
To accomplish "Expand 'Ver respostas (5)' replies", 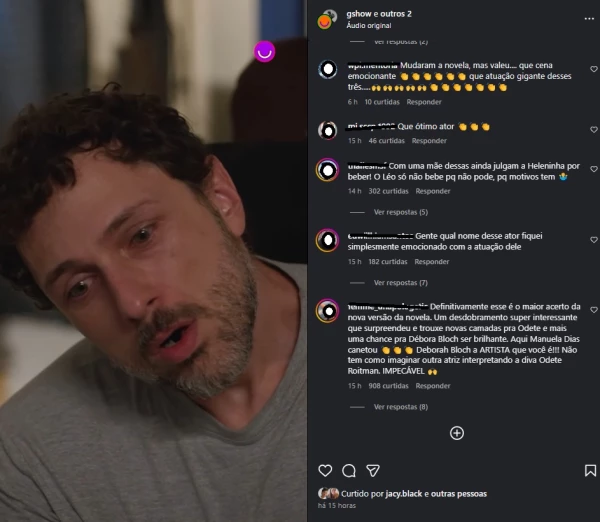I will point(401,212).
